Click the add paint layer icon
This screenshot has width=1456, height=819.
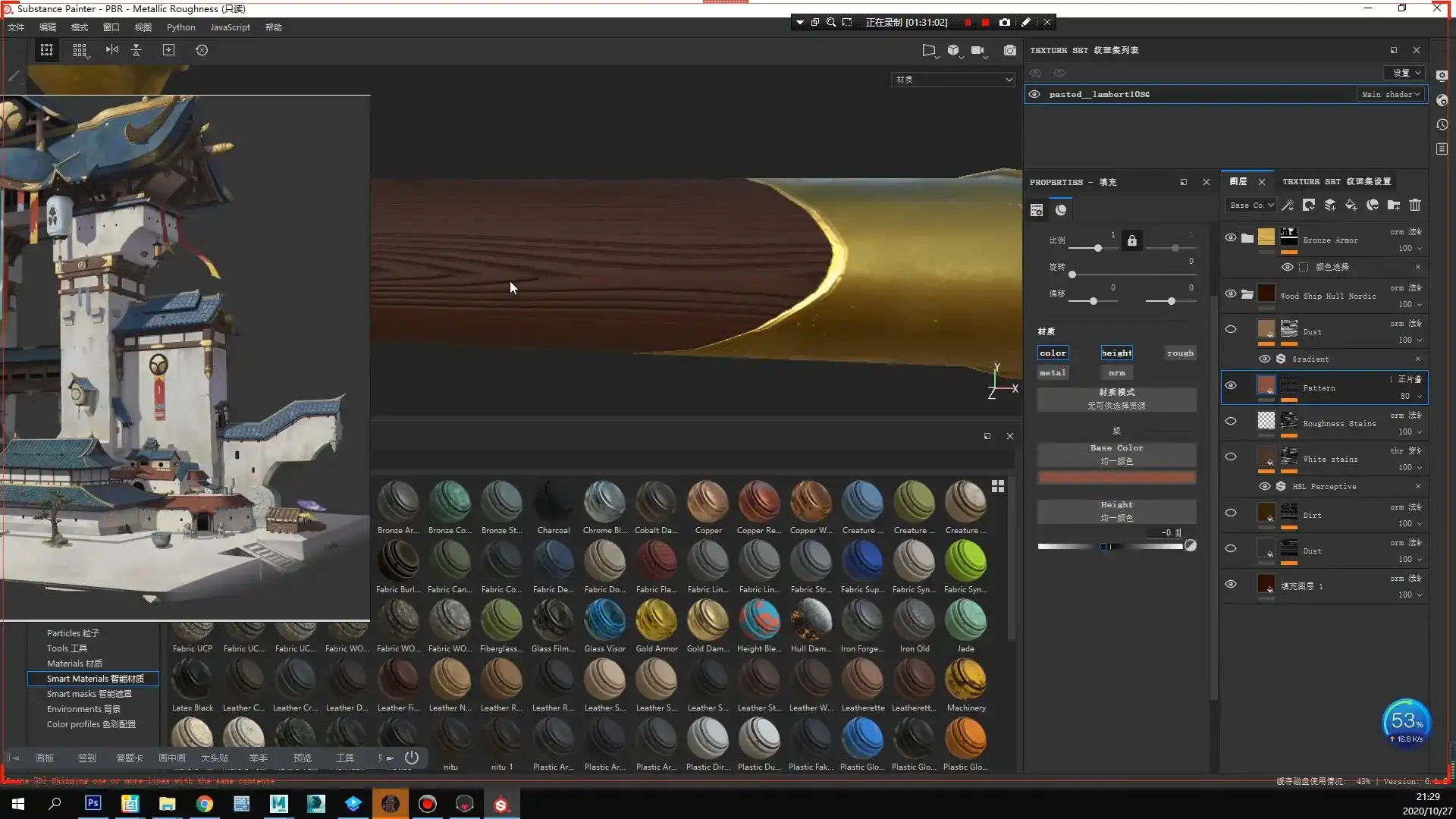point(1330,205)
